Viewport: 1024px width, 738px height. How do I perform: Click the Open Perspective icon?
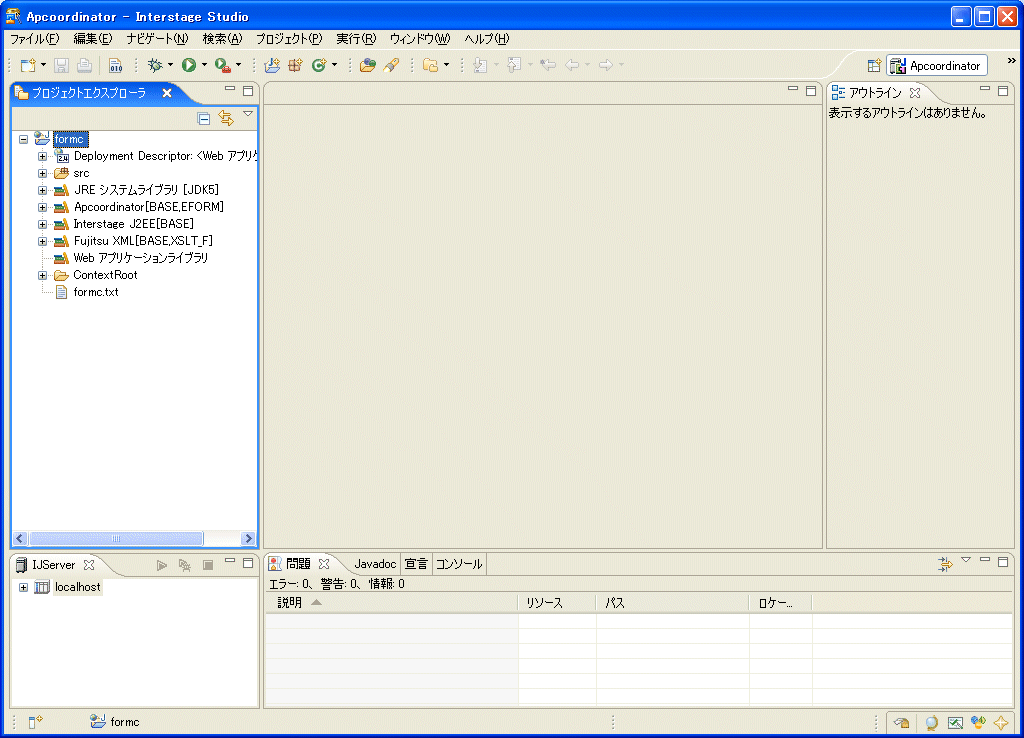[874, 65]
